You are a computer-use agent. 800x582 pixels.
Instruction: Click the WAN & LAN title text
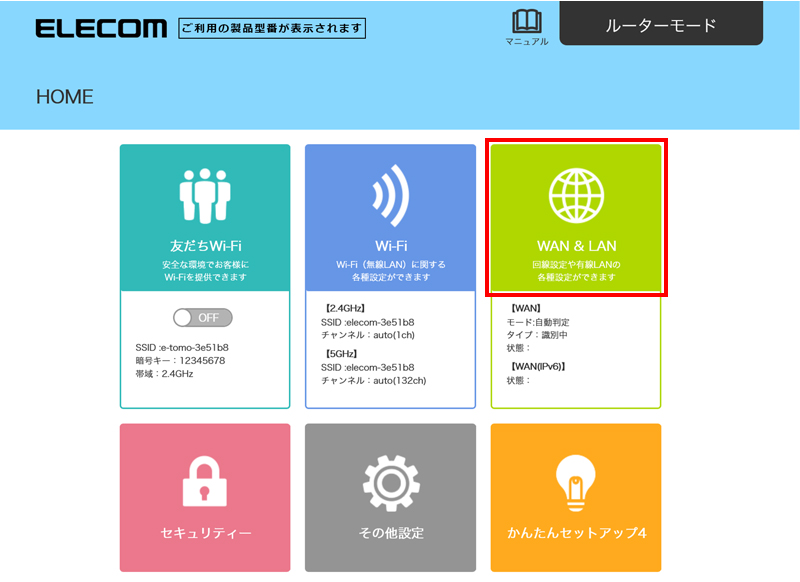click(577, 246)
